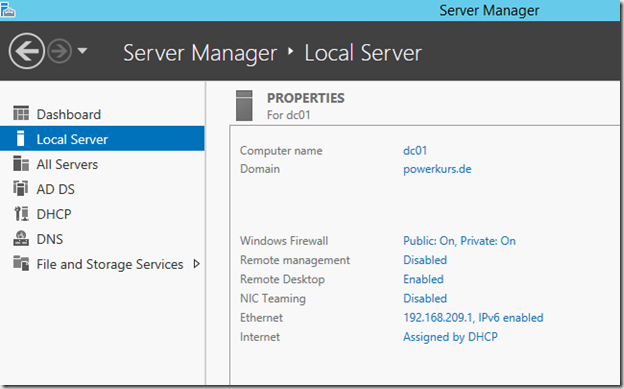Click NIC Teaming Disabled link
The image size is (624, 389).
(x=425, y=298)
